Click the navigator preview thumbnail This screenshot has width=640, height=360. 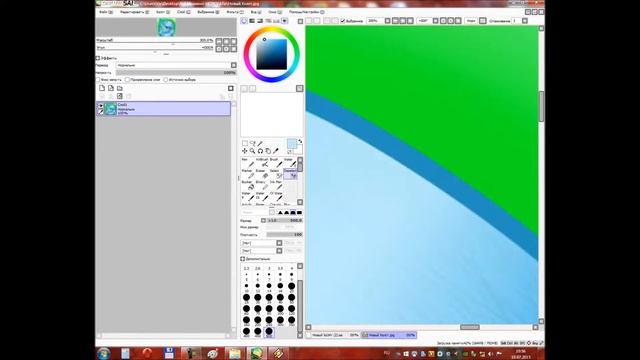point(166,27)
